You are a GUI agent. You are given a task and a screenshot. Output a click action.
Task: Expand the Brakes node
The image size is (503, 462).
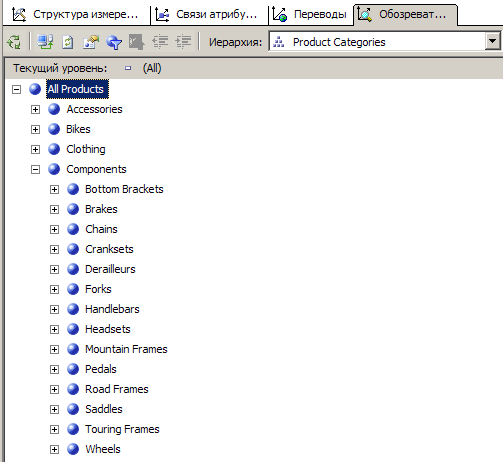pos(54,209)
